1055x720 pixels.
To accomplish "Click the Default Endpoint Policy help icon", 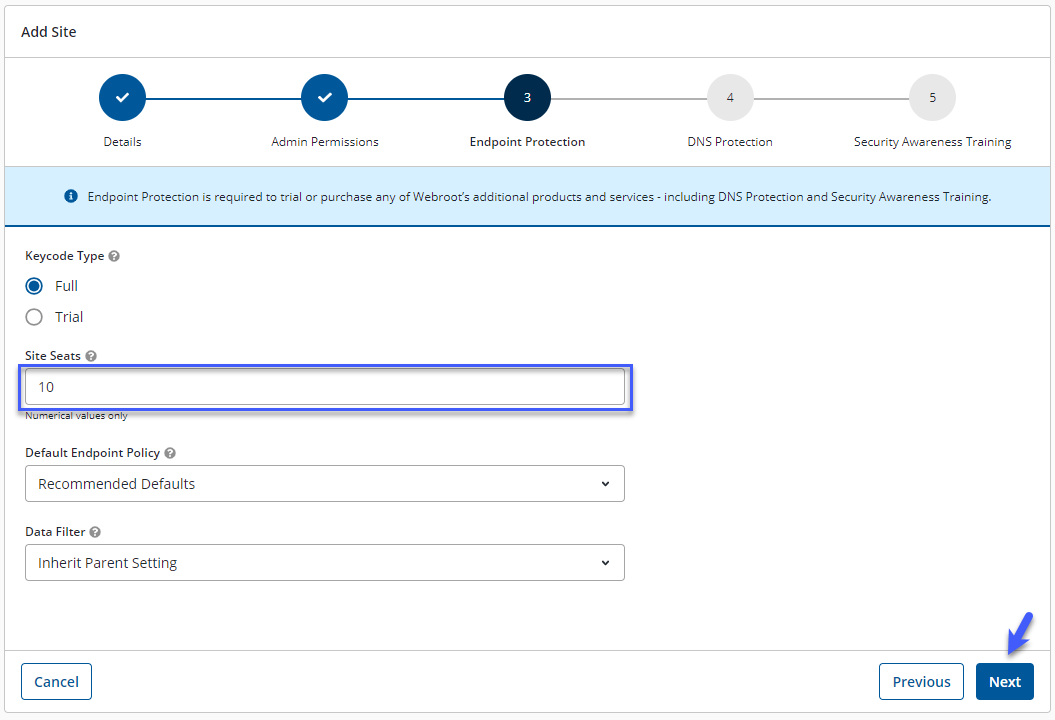I will tap(170, 453).
